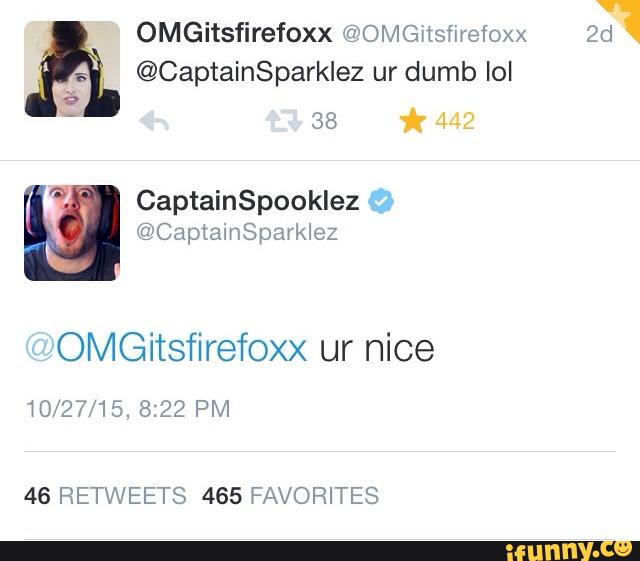Click the favorited corner ribbon star

(621, 16)
